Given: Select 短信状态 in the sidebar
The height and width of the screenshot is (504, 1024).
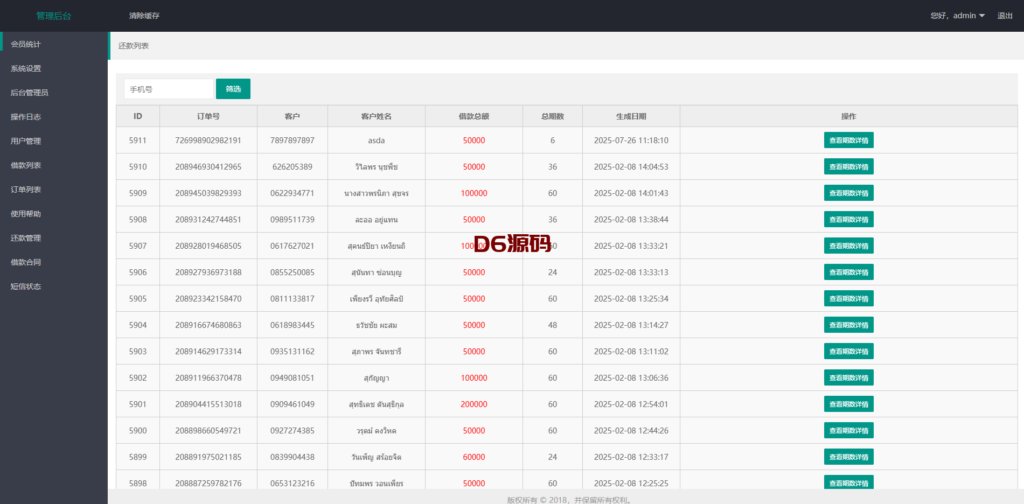Looking at the screenshot, I should 26,286.
